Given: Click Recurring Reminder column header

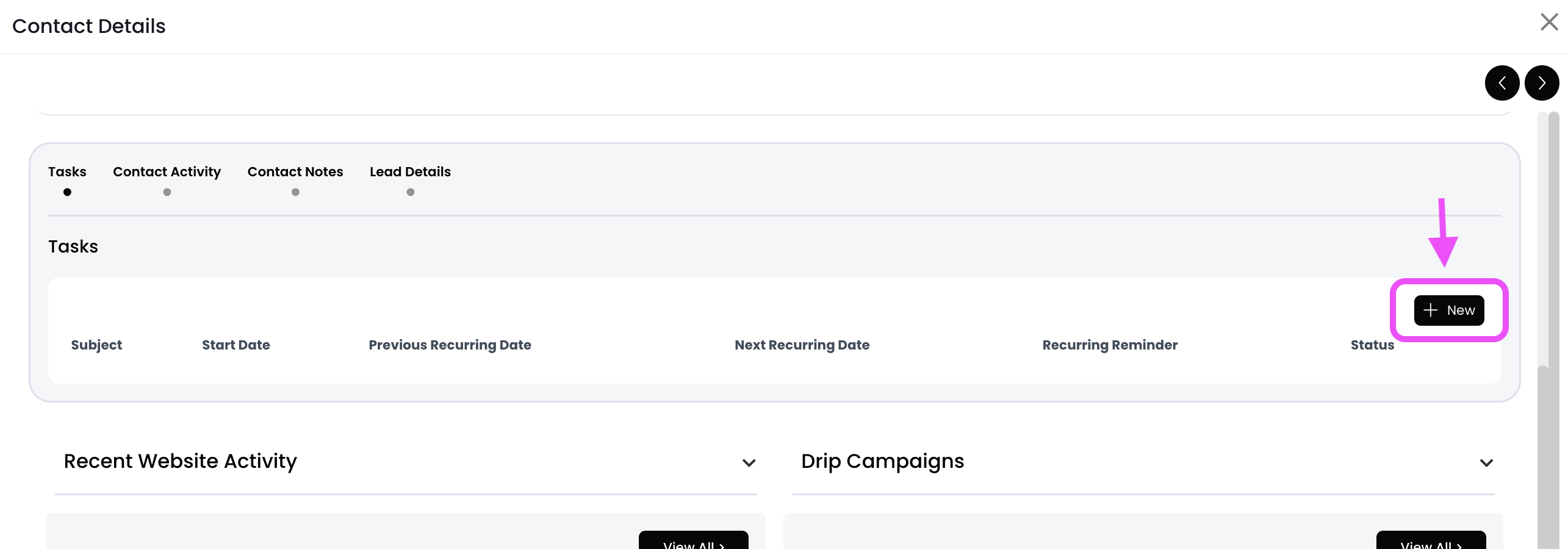Looking at the screenshot, I should point(1110,345).
